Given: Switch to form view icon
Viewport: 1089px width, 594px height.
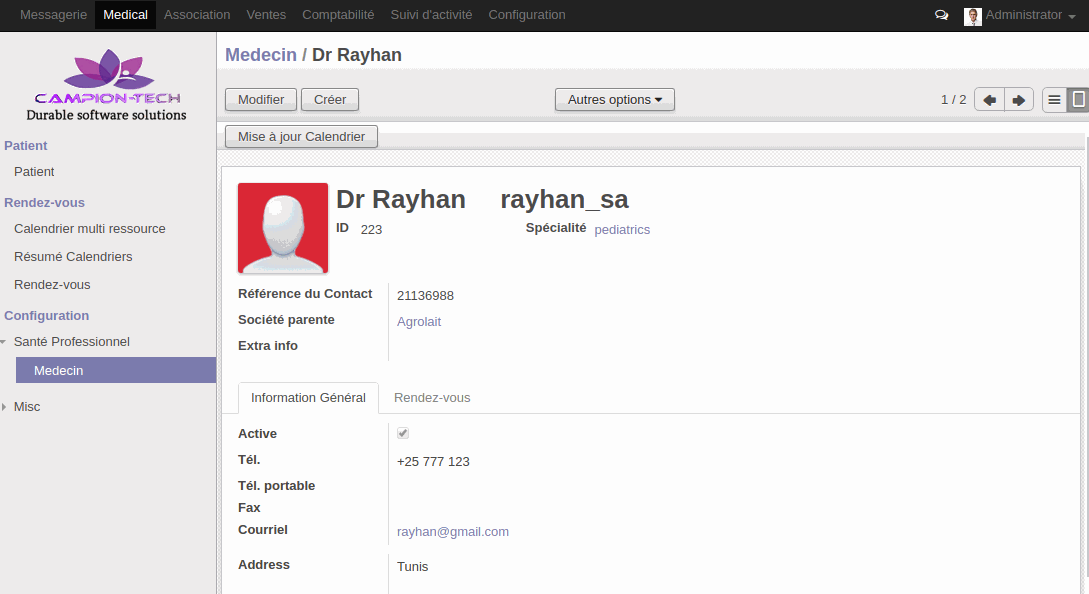Looking at the screenshot, I should 1077,100.
